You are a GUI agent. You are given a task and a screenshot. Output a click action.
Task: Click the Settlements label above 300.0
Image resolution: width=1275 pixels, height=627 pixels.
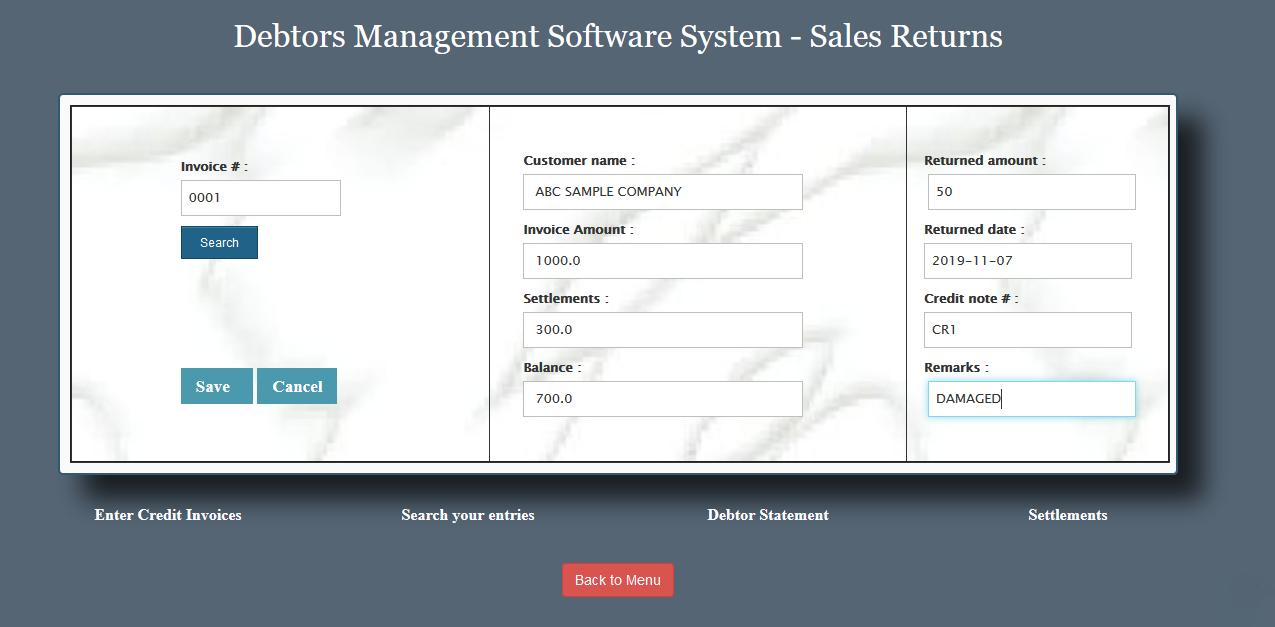[565, 299]
